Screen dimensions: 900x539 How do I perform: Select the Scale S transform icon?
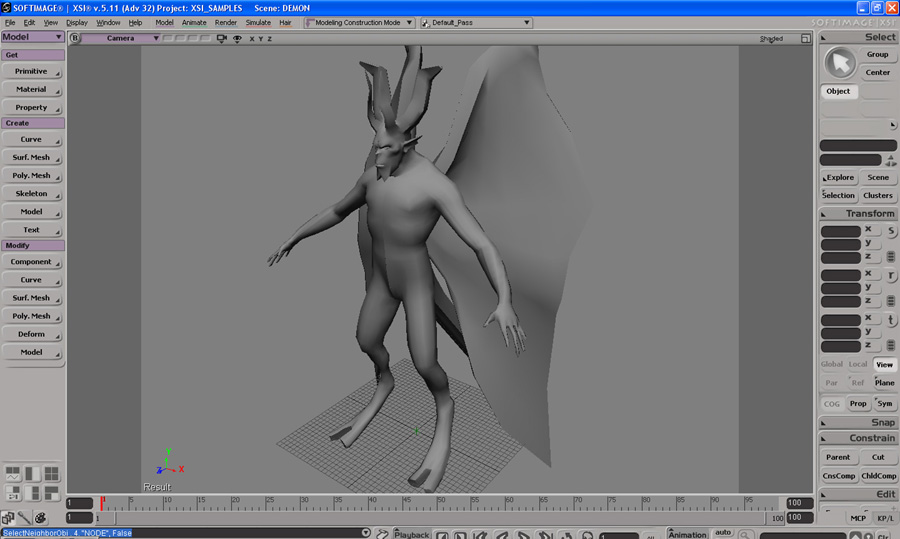tap(890, 231)
